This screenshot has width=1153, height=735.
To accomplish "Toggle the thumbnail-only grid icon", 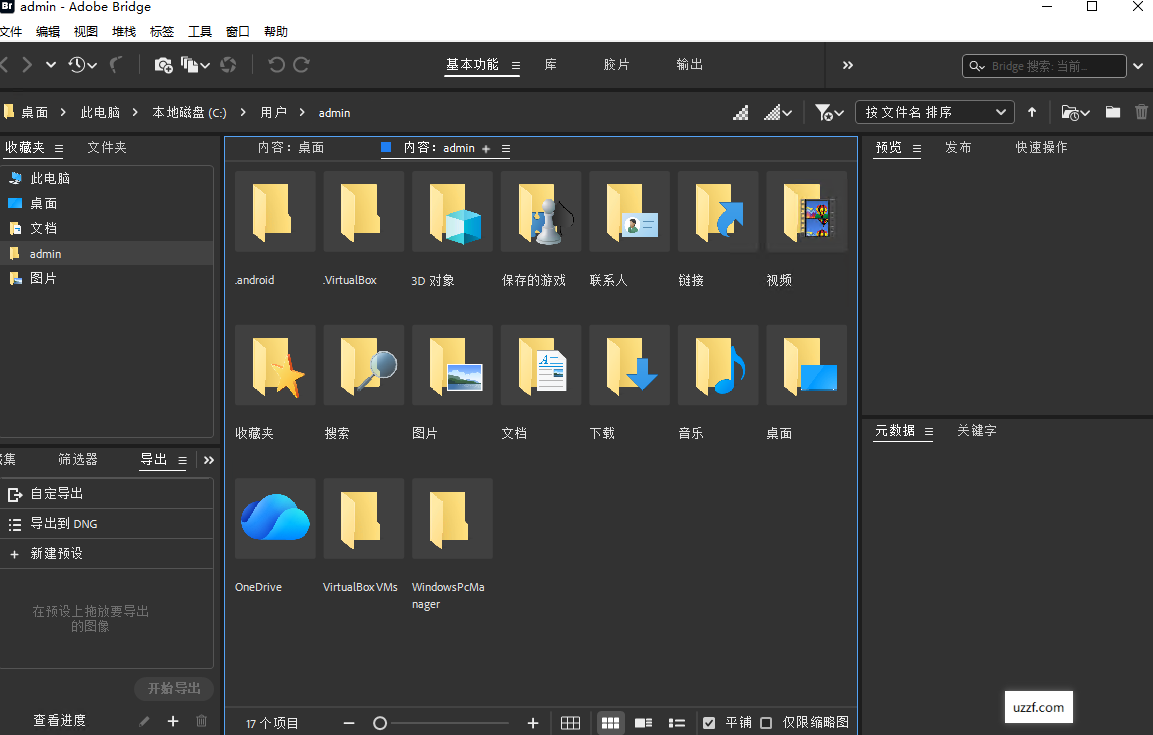I will click(x=571, y=722).
